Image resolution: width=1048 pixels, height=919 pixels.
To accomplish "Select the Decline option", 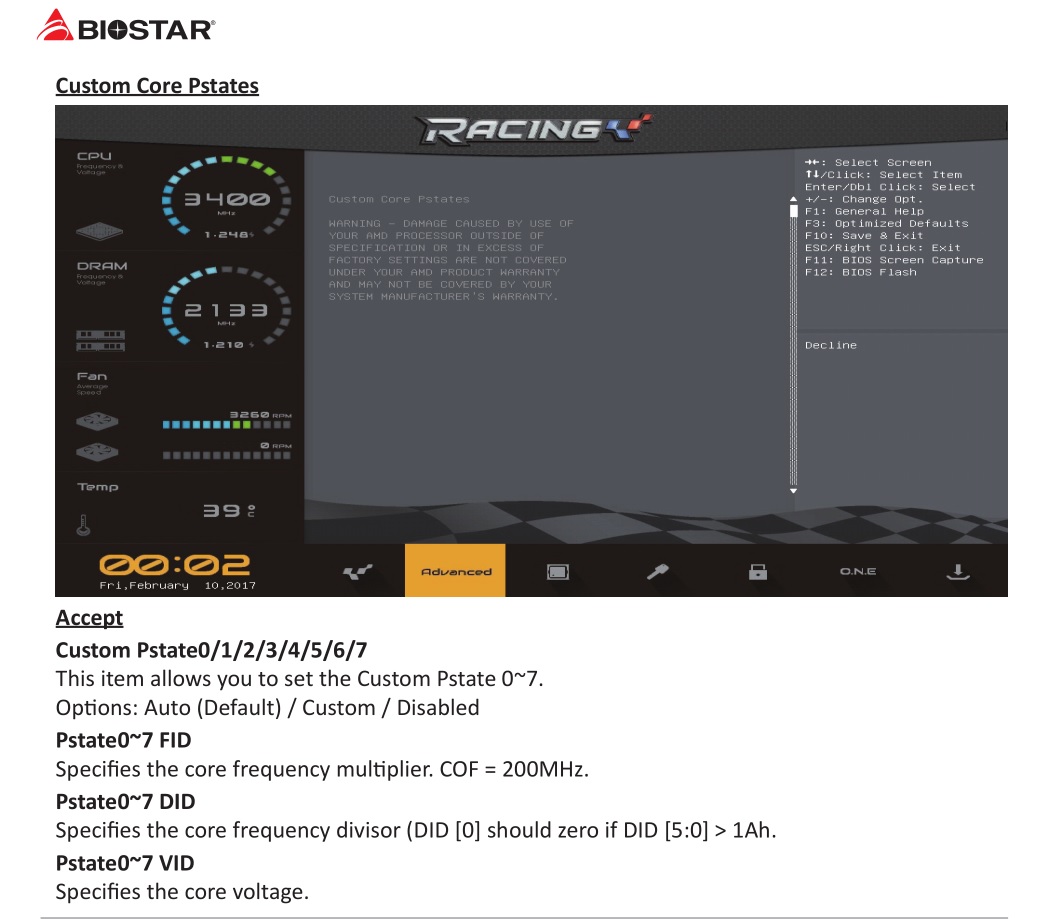I will pos(831,346).
